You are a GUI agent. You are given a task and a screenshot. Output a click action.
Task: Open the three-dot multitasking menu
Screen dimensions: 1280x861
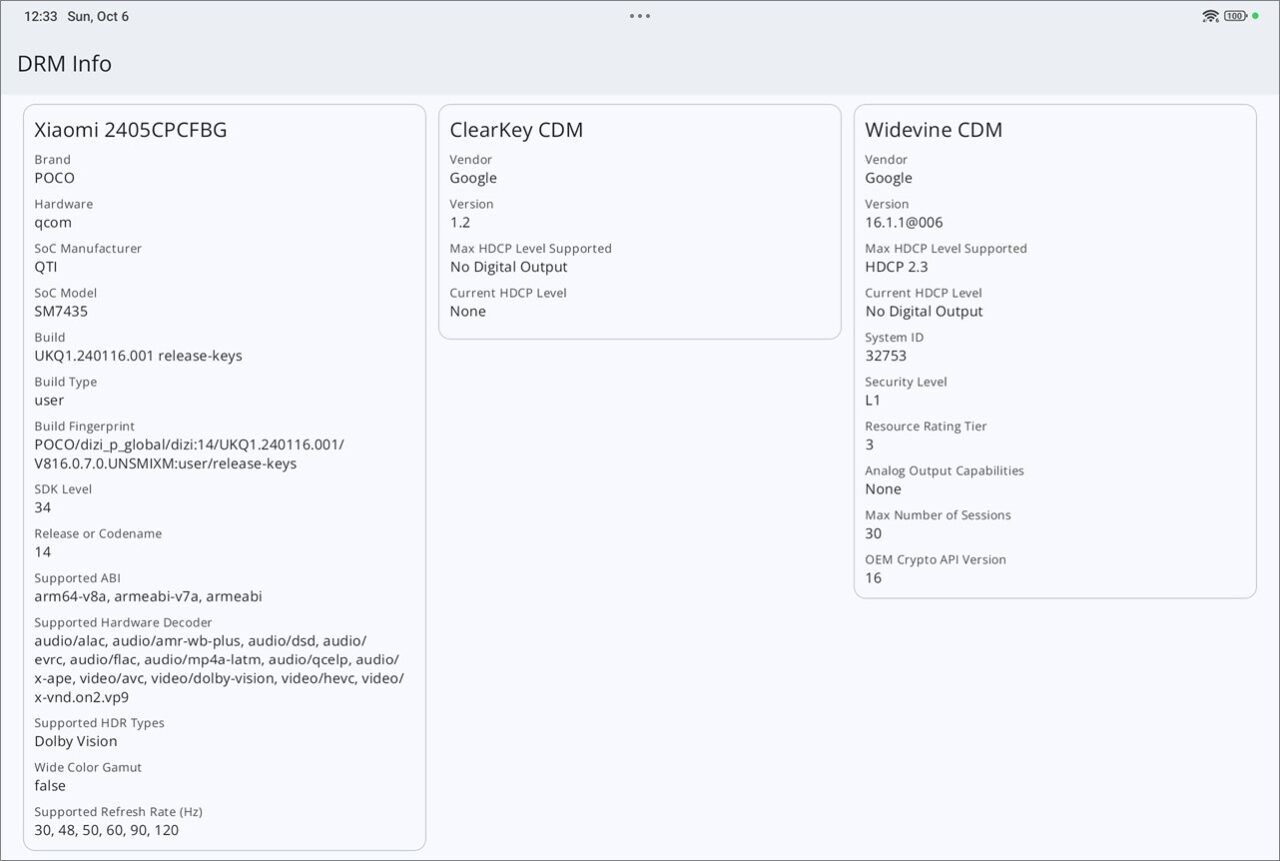tap(640, 16)
